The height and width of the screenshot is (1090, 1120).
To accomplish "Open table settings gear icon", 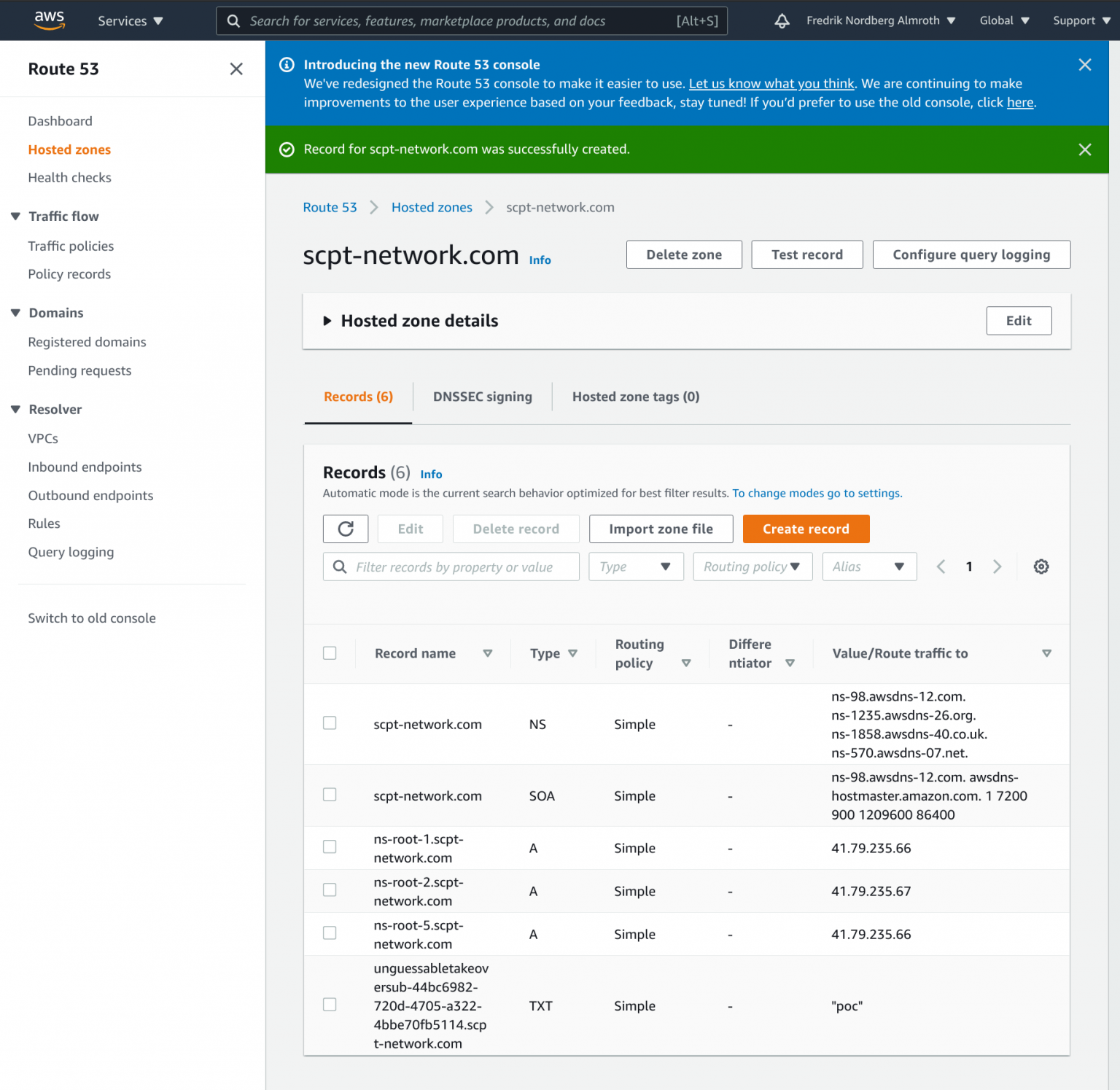I will [x=1041, y=567].
